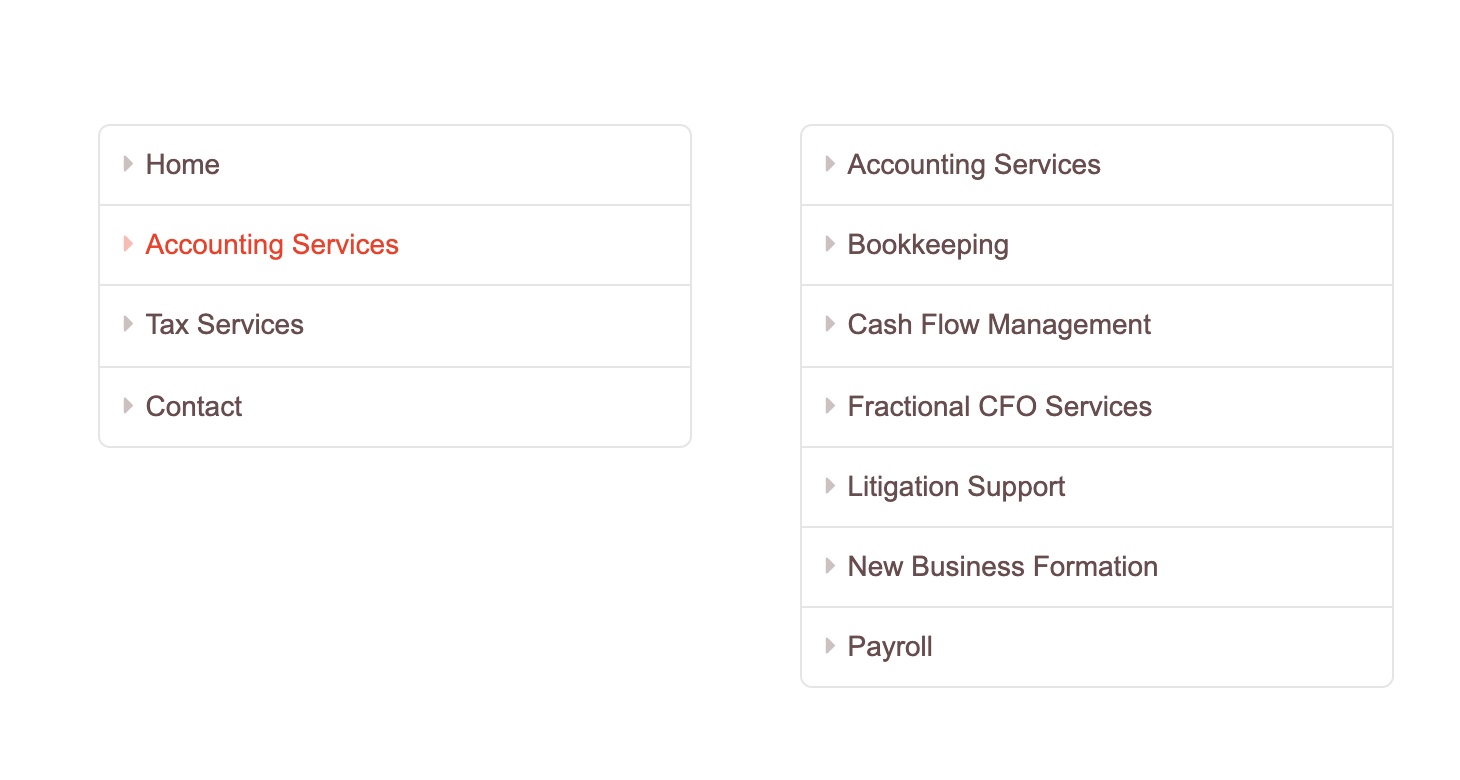Open the Tax Services menu item

(x=225, y=325)
